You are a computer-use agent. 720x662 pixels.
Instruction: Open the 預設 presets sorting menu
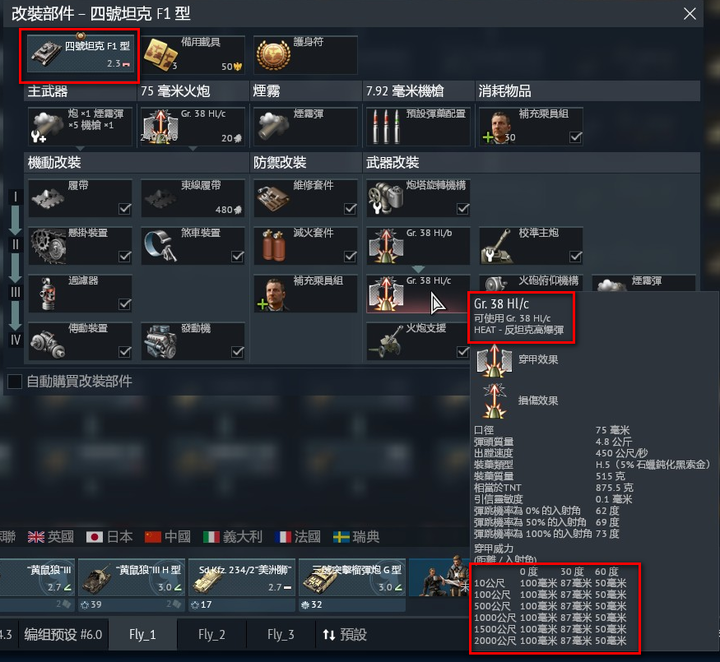point(344,634)
